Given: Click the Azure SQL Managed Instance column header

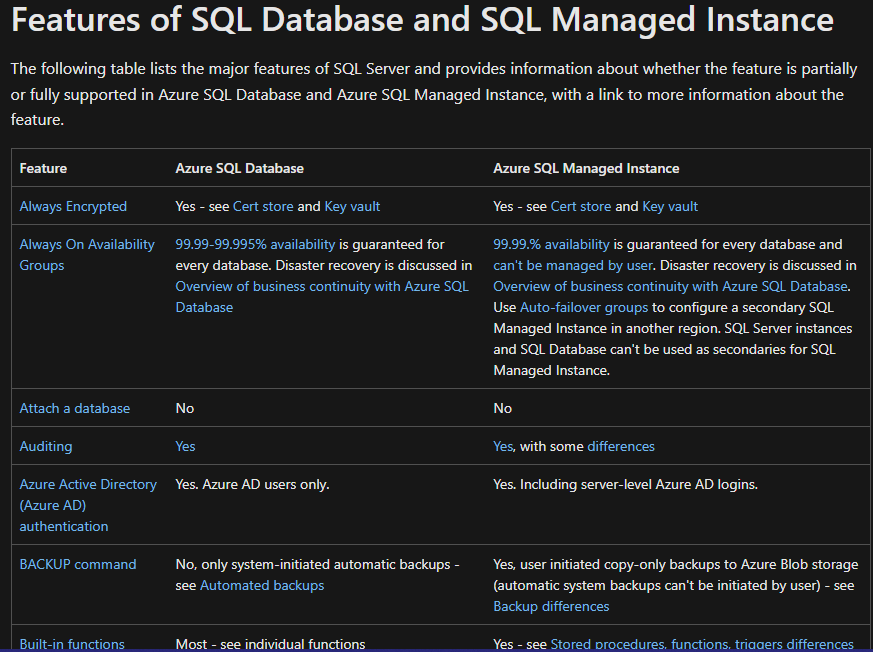Looking at the screenshot, I should (x=586, y=168).
